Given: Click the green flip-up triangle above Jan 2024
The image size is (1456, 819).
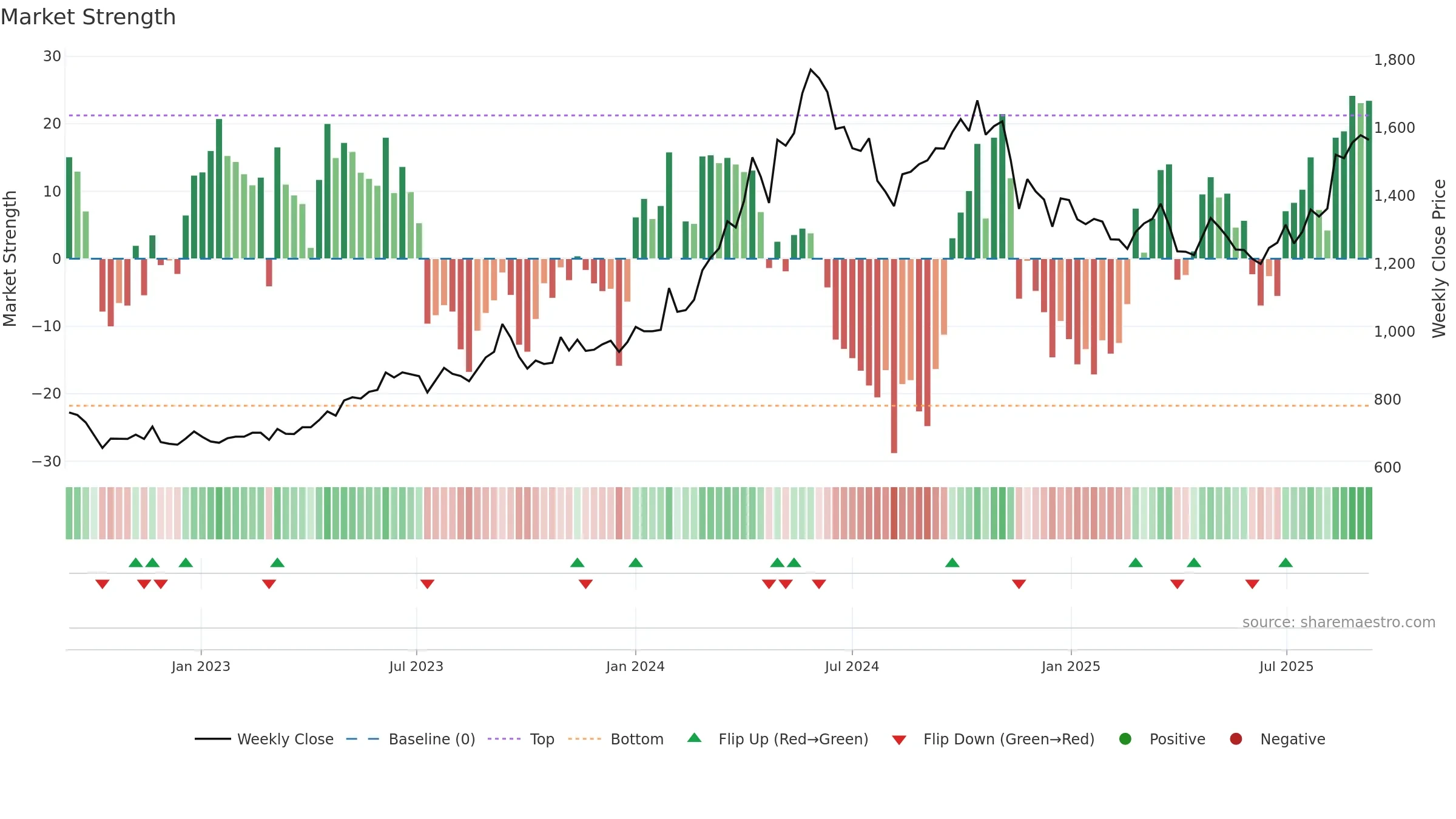Looking at the screenshot, I should click(636, 562).
